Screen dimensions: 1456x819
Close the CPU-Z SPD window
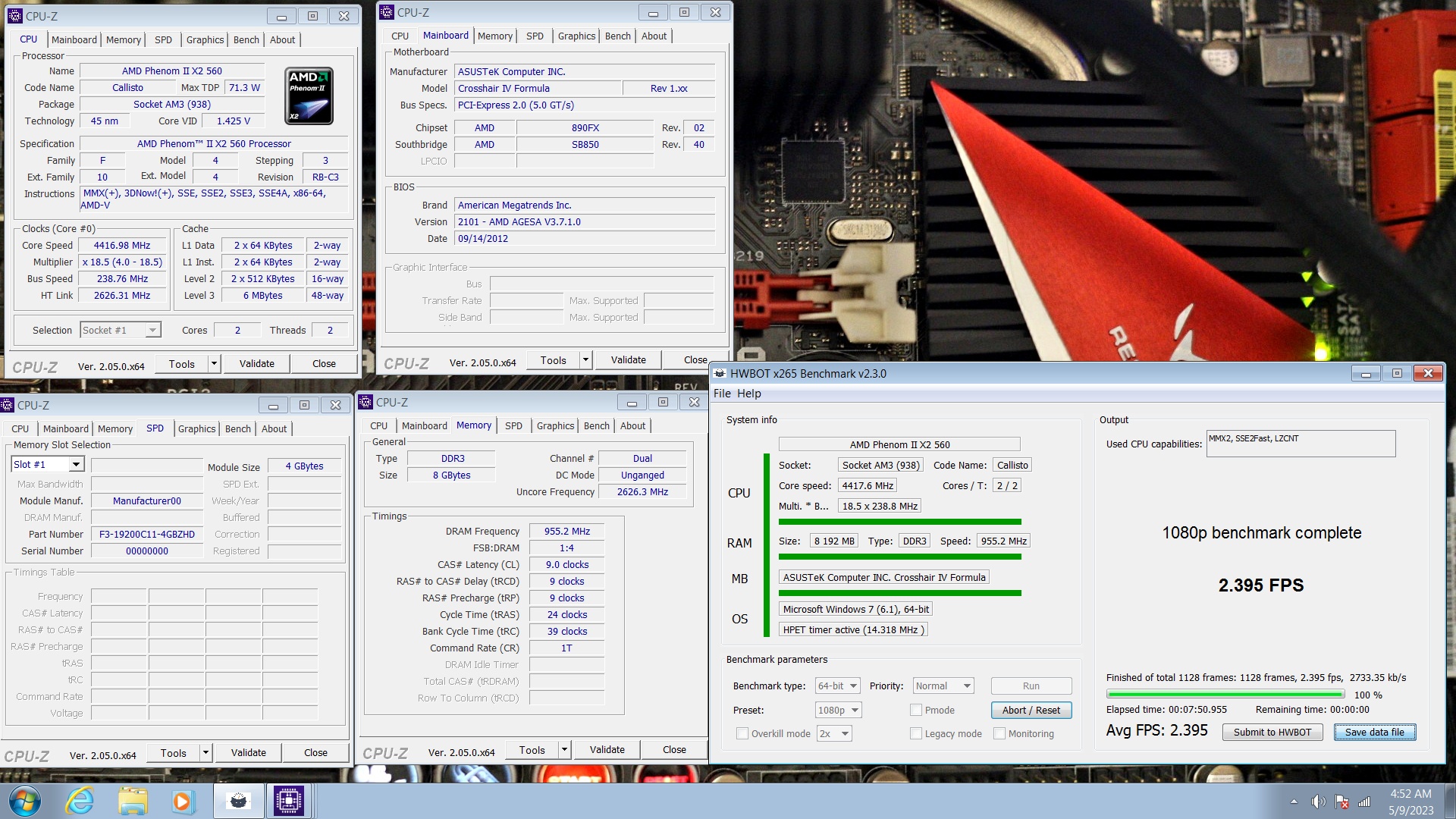(335, 405)
